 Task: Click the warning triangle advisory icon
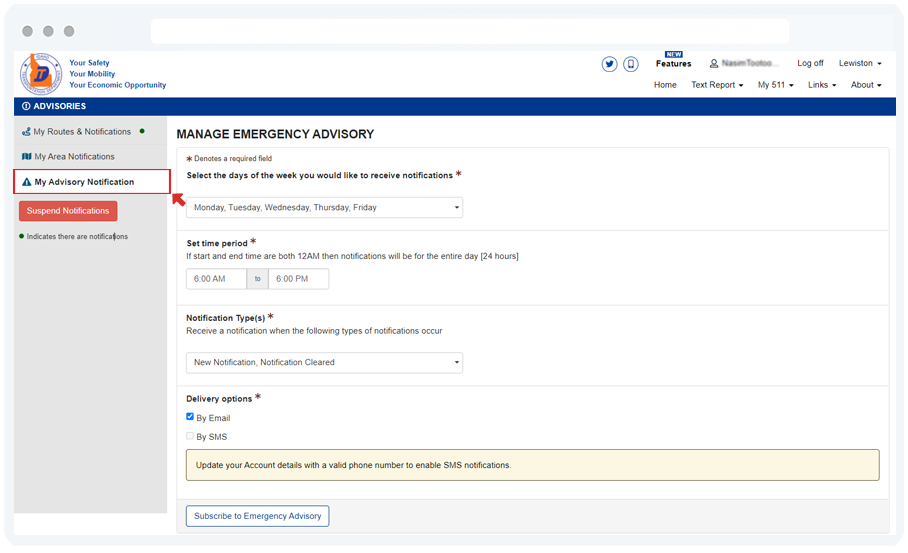point(26,182)
